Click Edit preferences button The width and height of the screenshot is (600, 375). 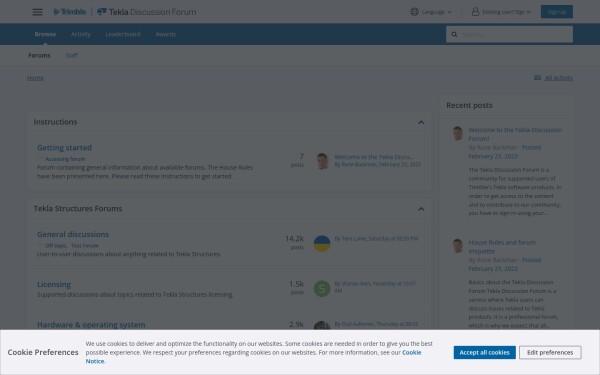tap(550, 352)
